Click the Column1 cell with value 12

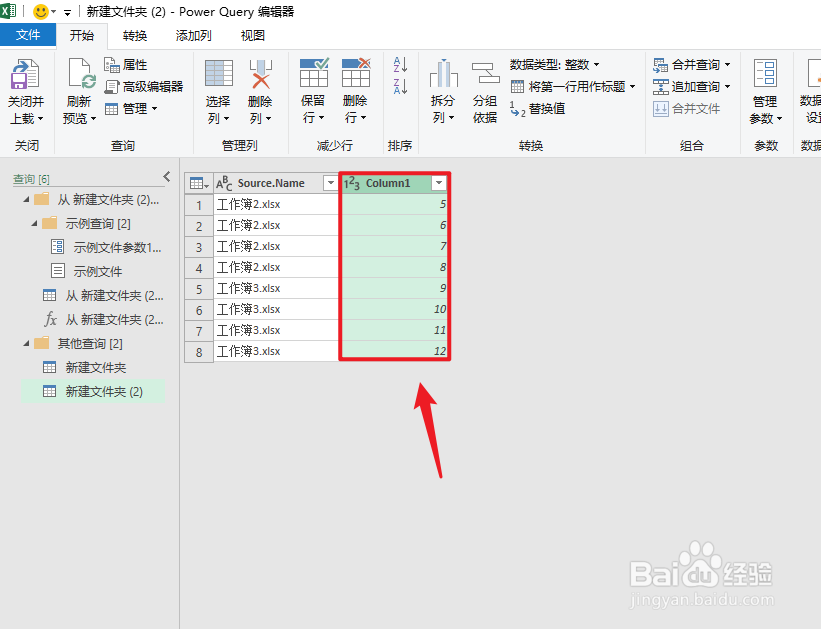(394, 351)
